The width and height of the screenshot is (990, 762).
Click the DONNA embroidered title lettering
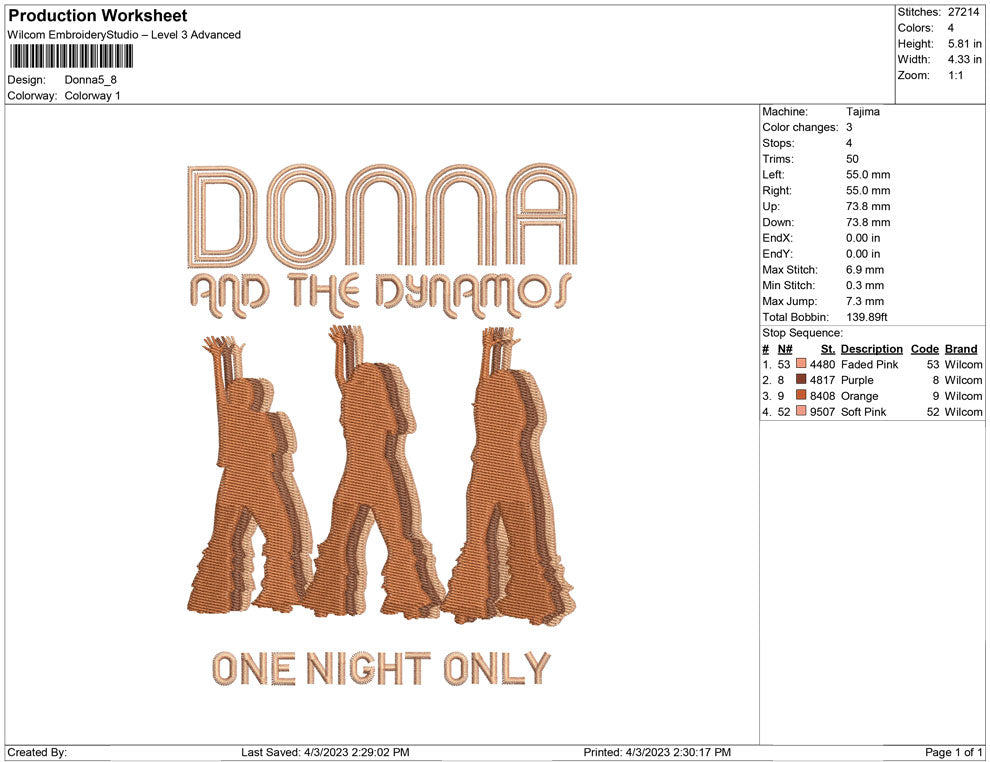click(x=382, y=215)
